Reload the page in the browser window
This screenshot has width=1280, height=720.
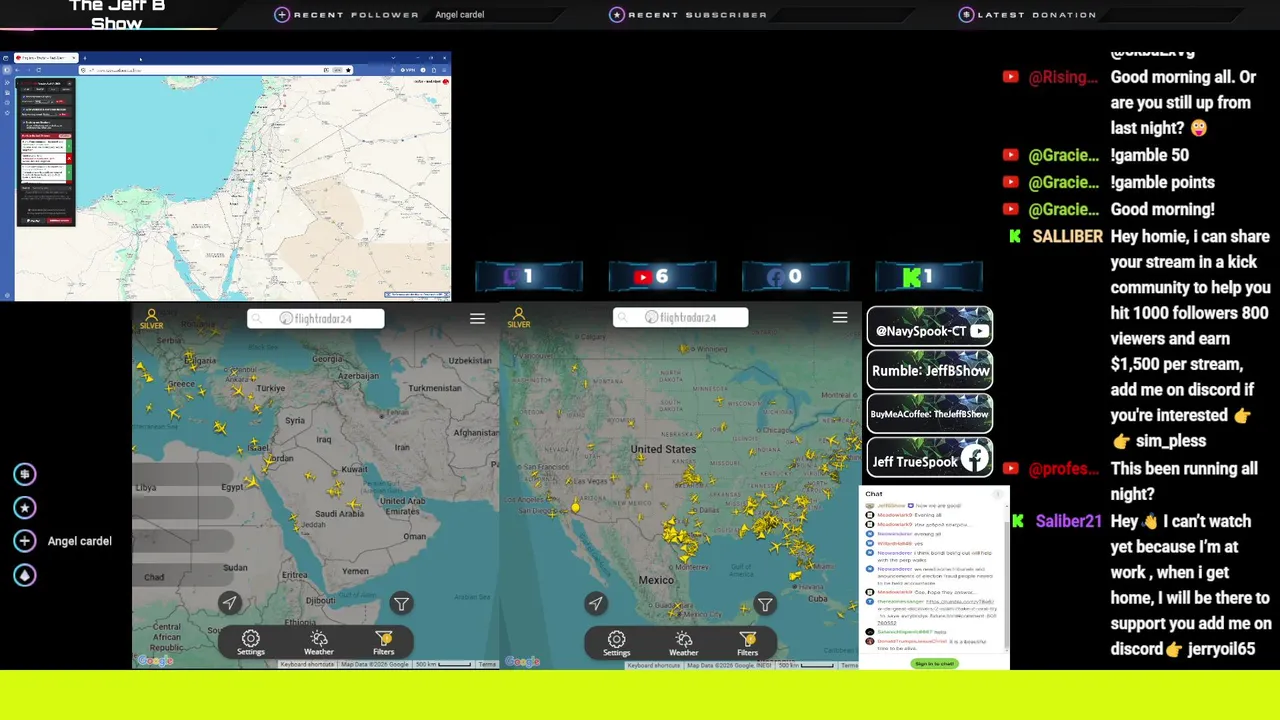click(38, 70)
